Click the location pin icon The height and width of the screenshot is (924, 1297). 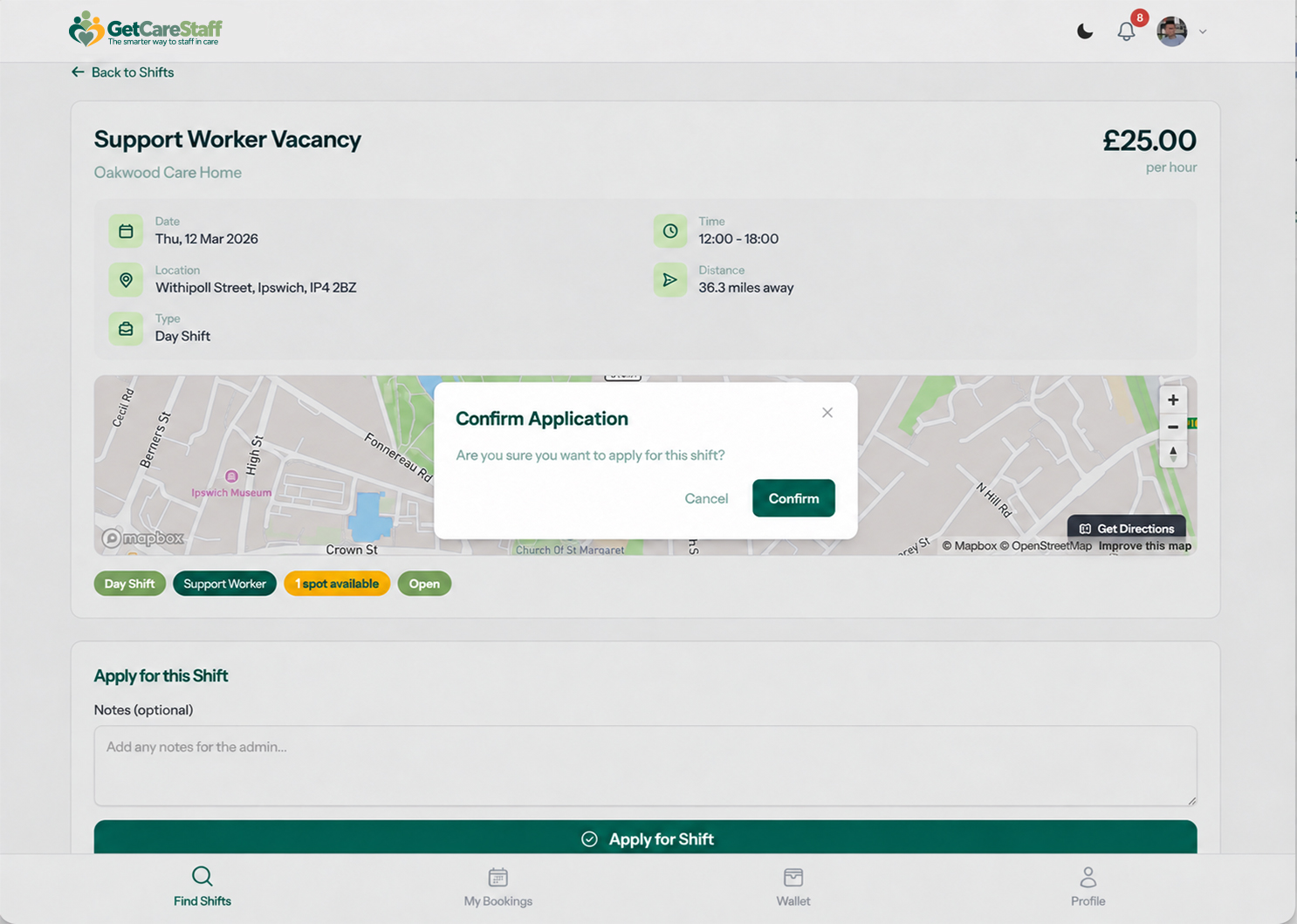coord(126,280)
